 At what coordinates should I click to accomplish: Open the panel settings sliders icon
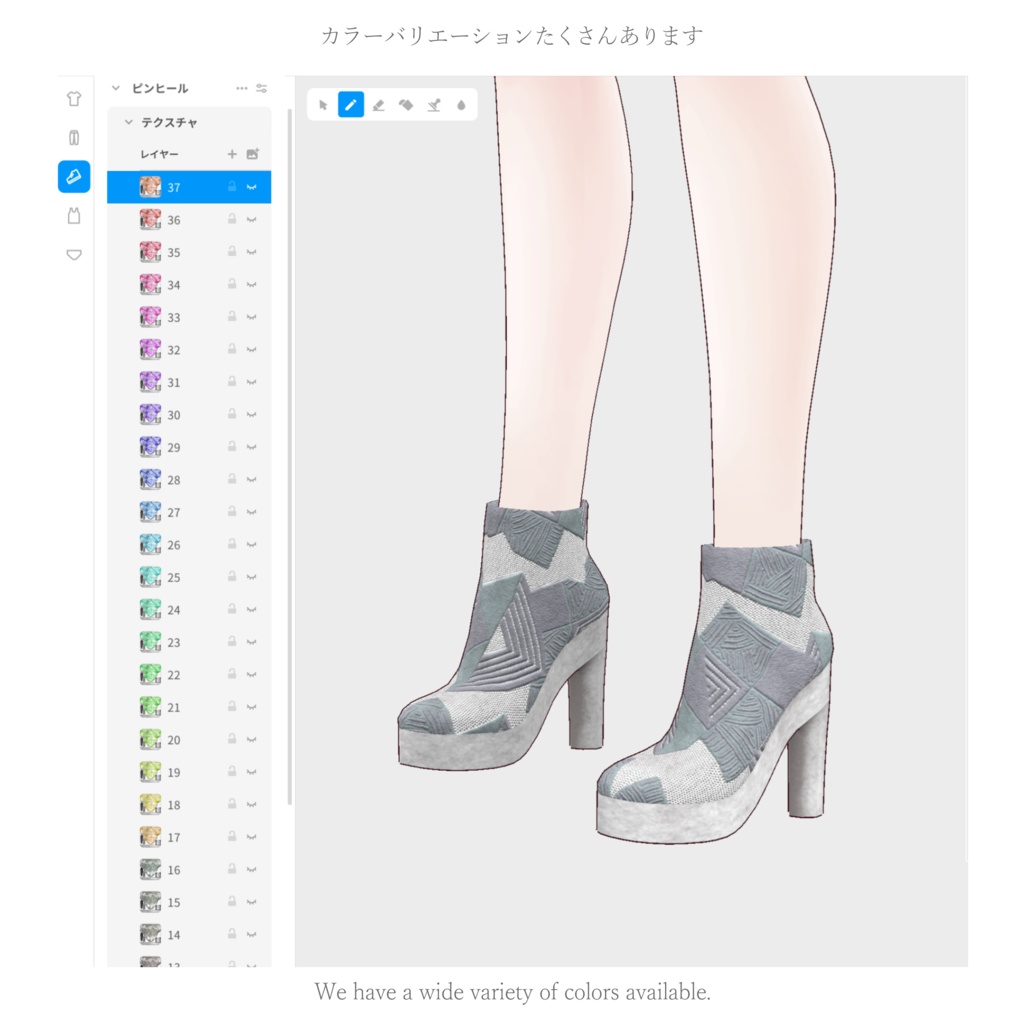(x=262, y=88)
